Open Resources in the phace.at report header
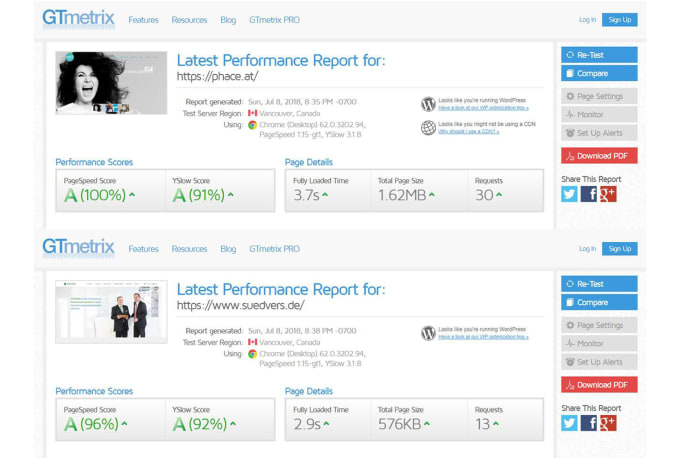 pyautogui.click(x=189, y=20)
